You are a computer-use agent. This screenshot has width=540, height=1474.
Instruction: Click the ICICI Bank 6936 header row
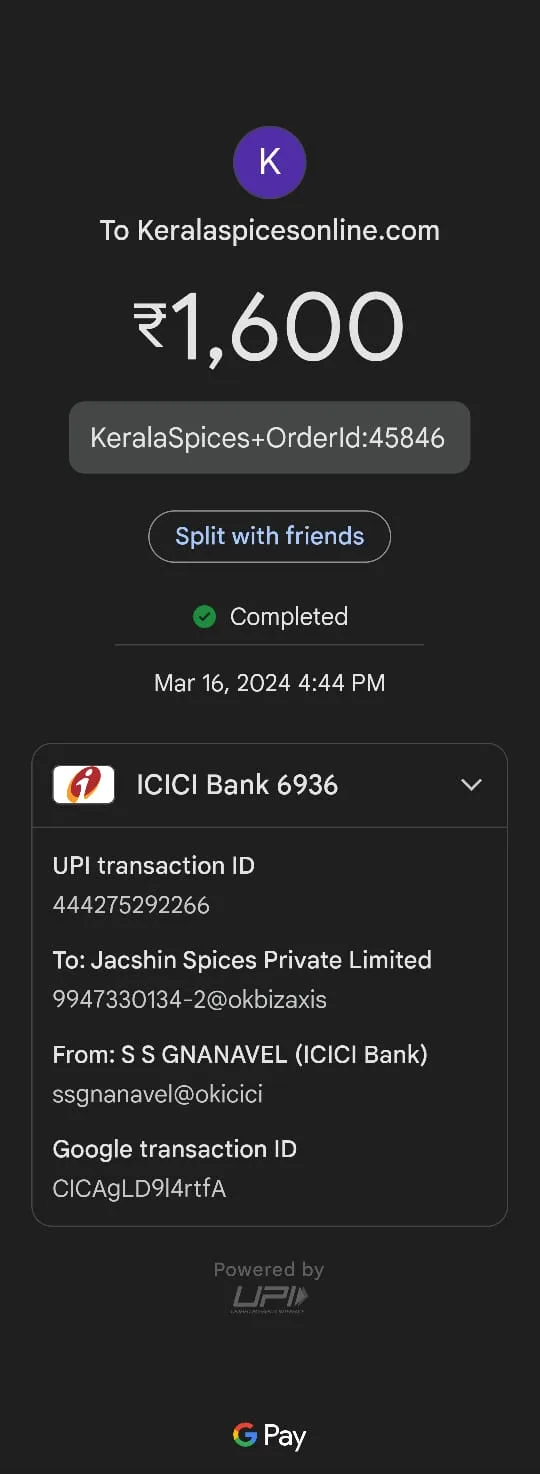(x=269, y=785)
